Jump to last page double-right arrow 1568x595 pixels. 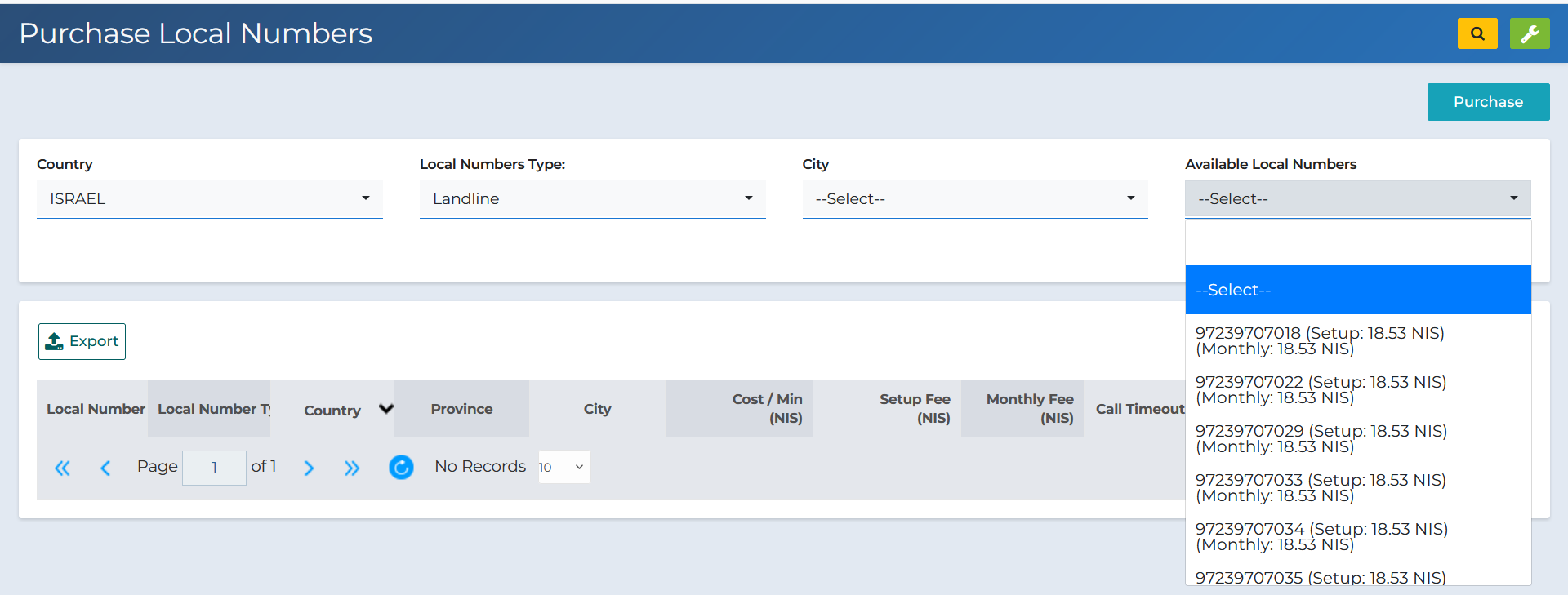pos(352,468)
